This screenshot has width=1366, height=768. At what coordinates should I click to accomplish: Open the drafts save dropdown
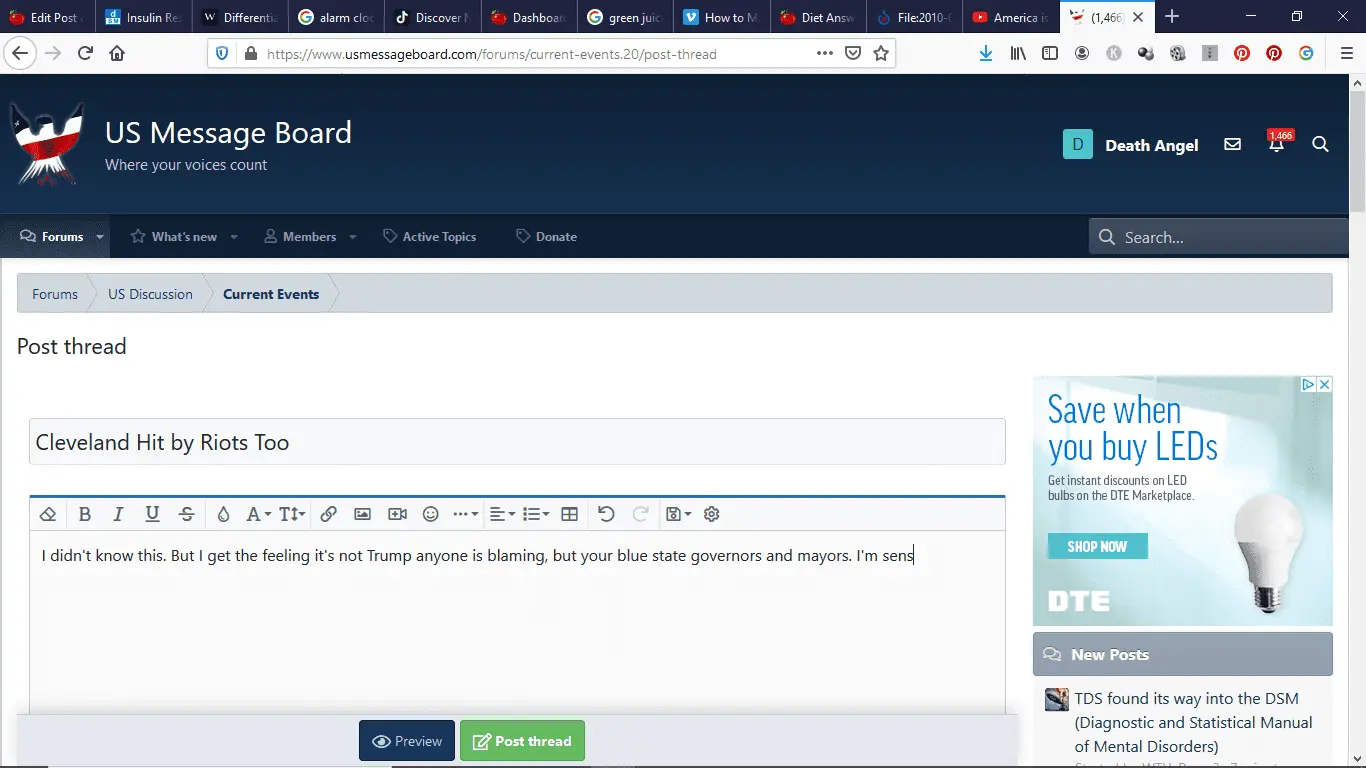(678, 514)
